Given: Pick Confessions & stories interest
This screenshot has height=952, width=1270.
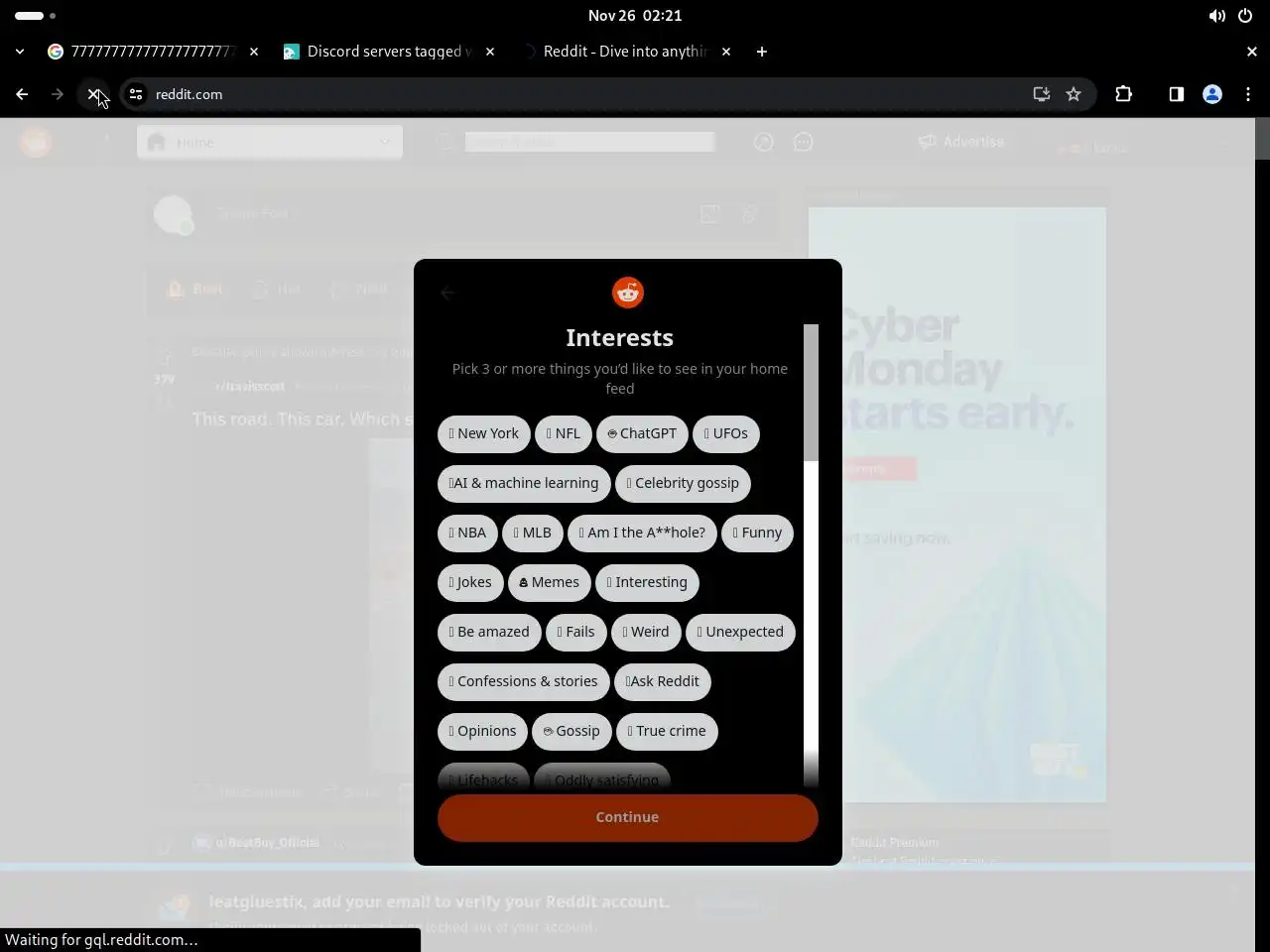Looking at the screenshot, I should pos(523,681).
